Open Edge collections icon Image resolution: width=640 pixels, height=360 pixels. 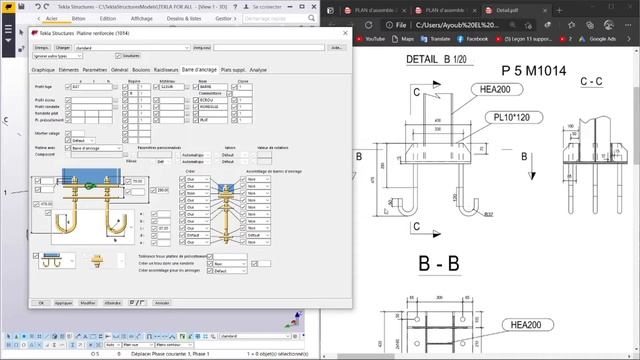click(590, 25)
